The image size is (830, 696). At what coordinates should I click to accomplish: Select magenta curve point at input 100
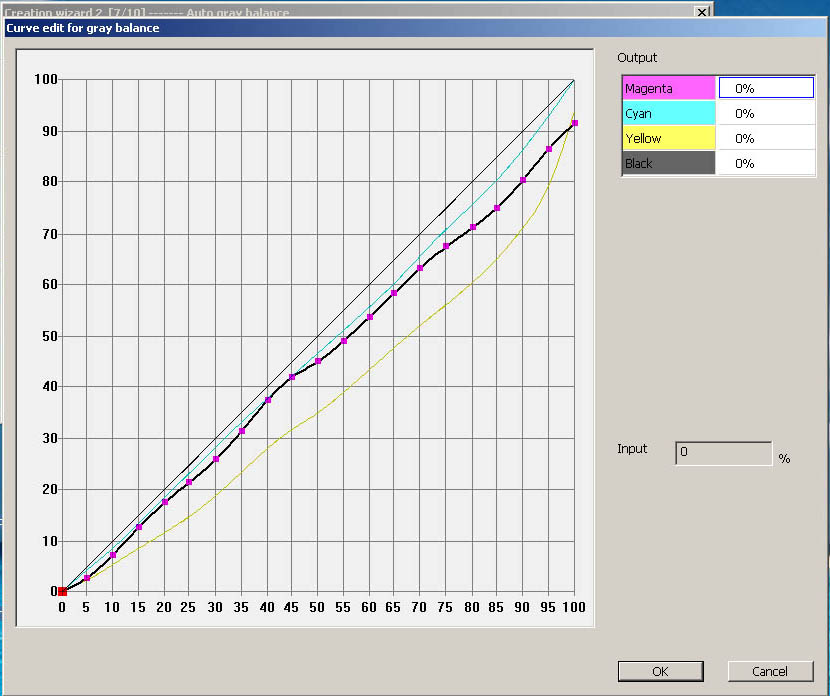pyautogui.click(x=575, y=123)
